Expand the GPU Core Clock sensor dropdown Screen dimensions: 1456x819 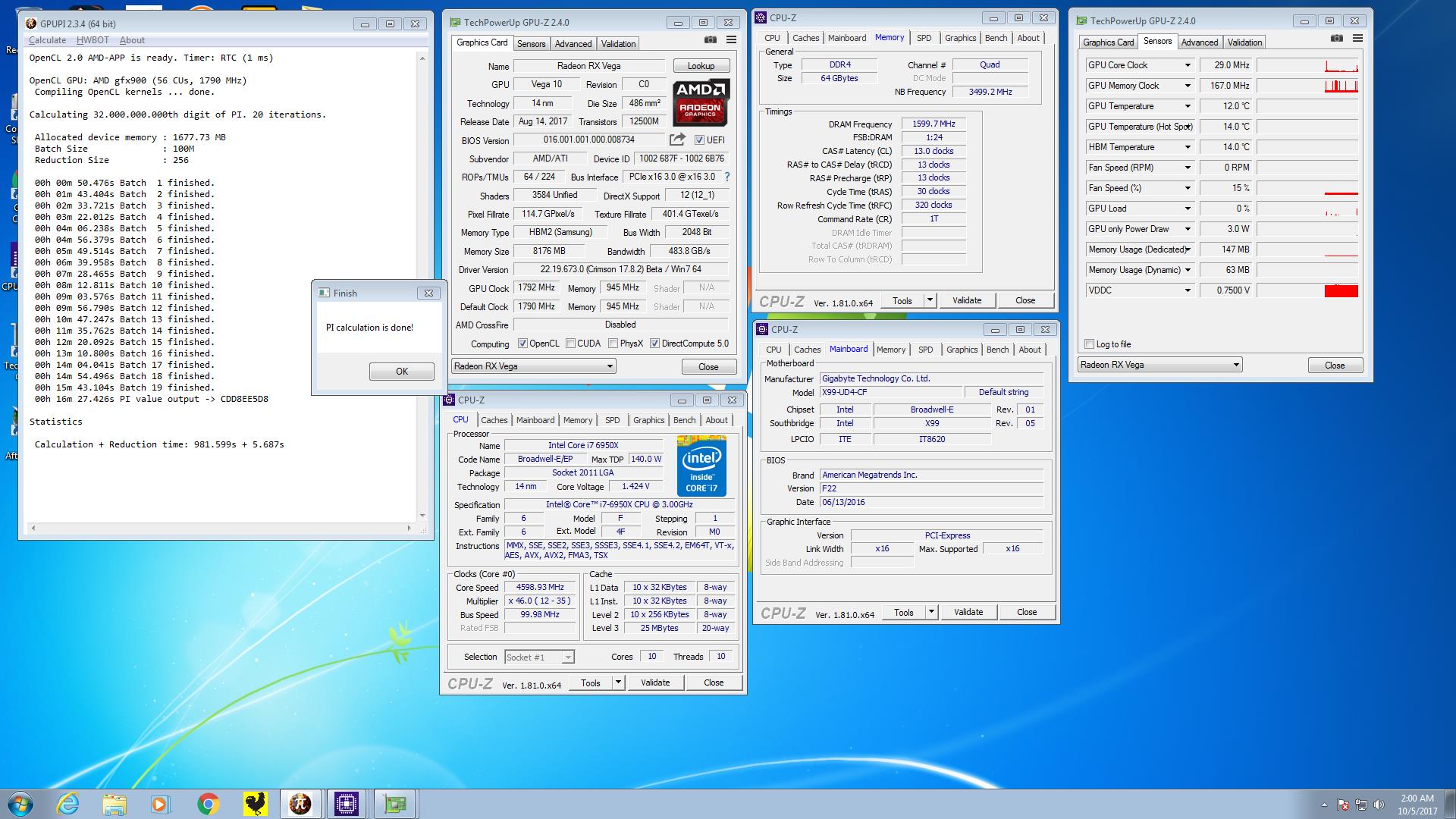point(1188,65)
